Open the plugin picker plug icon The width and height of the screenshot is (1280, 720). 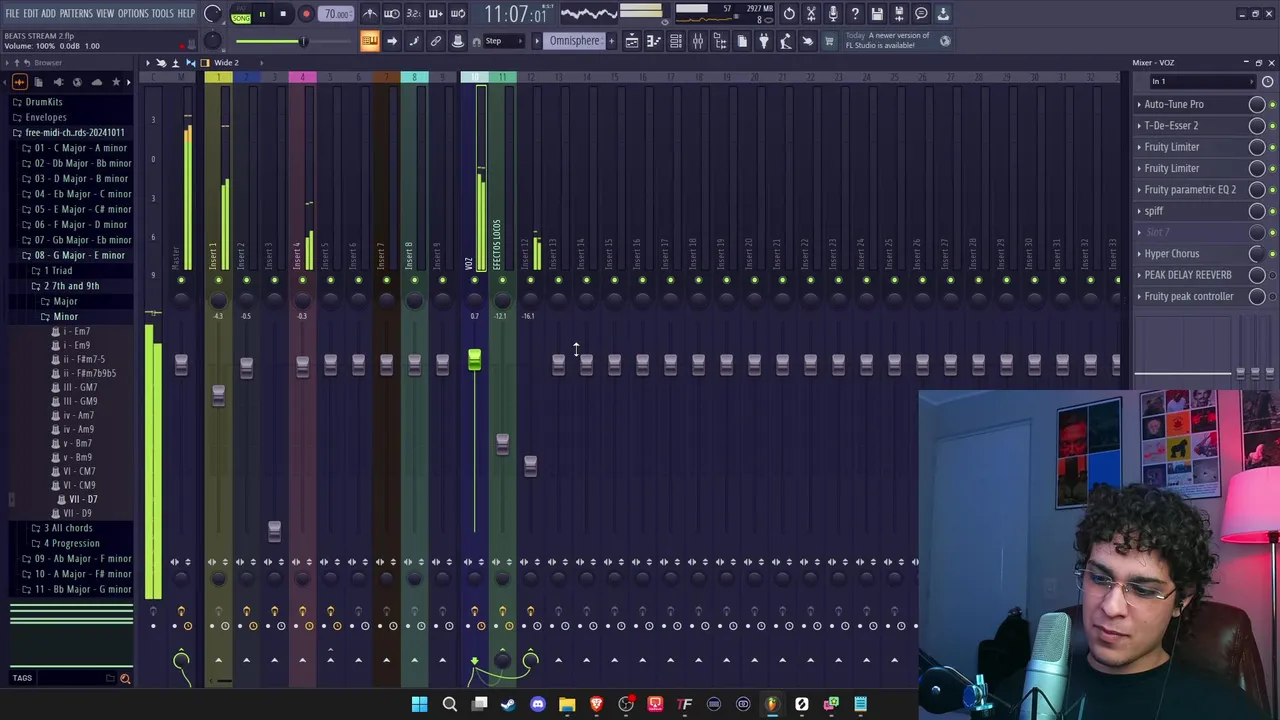(x=764, y=41)
